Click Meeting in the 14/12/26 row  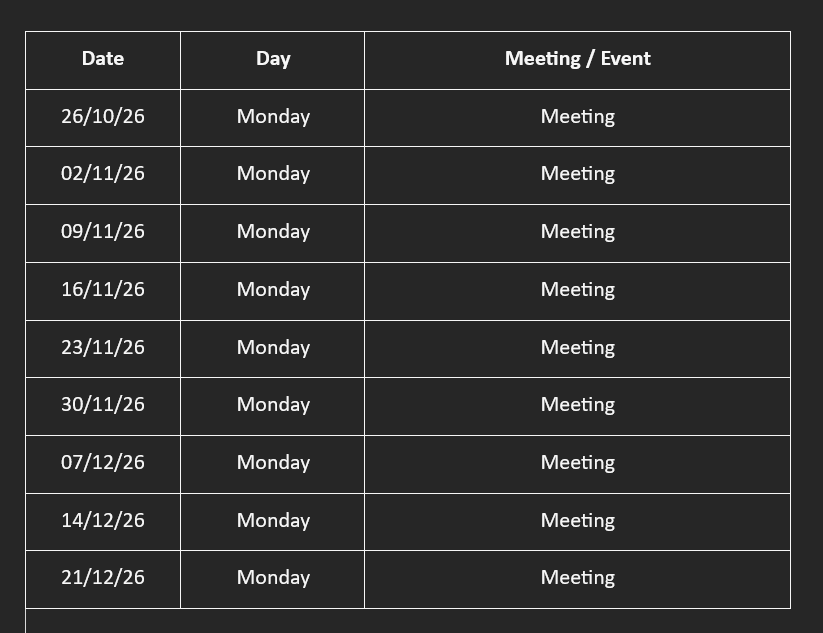click(577, 521)
